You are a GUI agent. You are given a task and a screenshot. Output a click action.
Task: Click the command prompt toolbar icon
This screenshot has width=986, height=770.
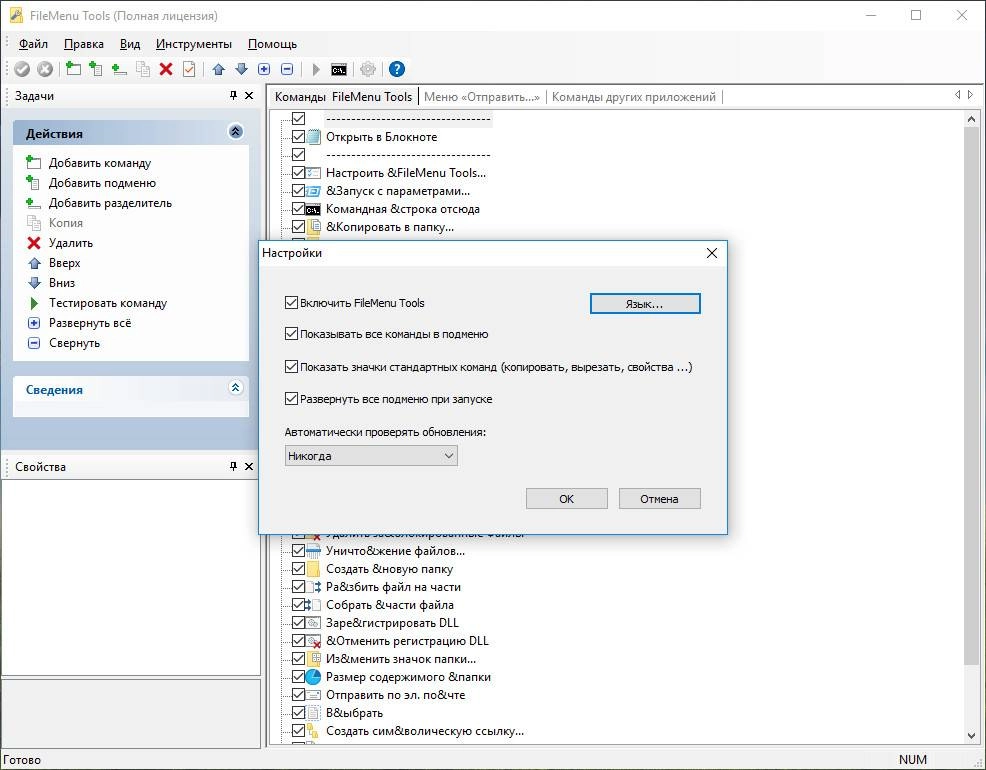tap(339, 69)
